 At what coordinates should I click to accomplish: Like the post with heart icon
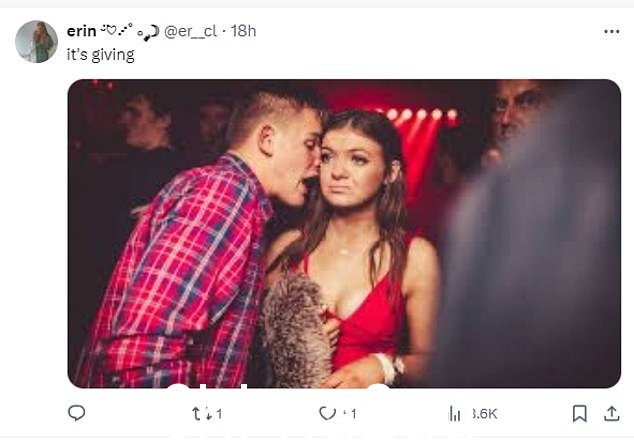pyautogui.click(x=327, y=413)
